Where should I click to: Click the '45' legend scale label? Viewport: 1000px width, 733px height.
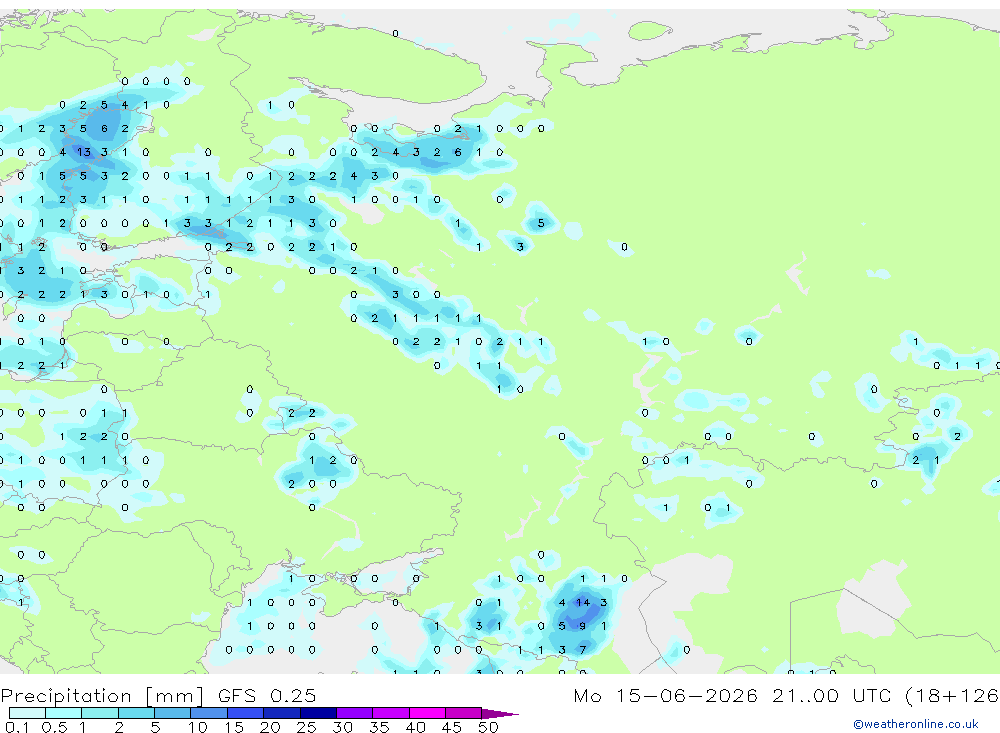coord(452,727)
